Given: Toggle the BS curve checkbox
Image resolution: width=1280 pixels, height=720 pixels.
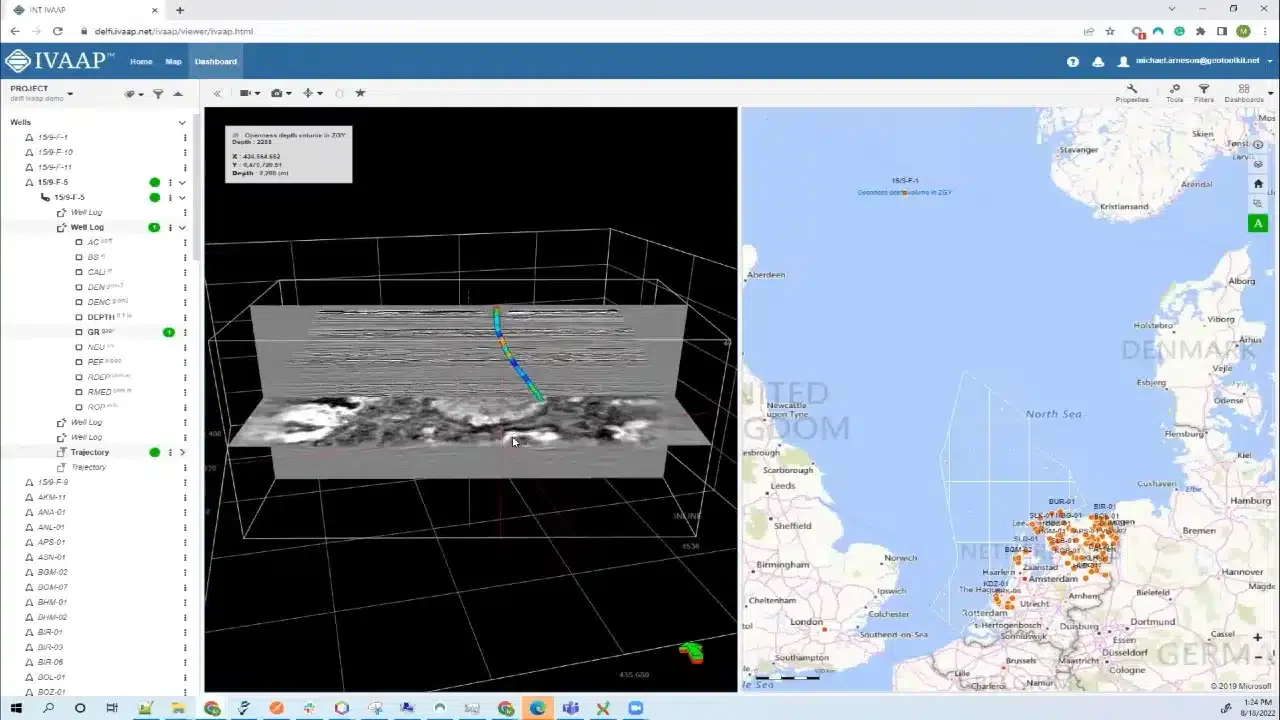Looking at the screenshot, I should pyautogui.click(x=80, y=257).
